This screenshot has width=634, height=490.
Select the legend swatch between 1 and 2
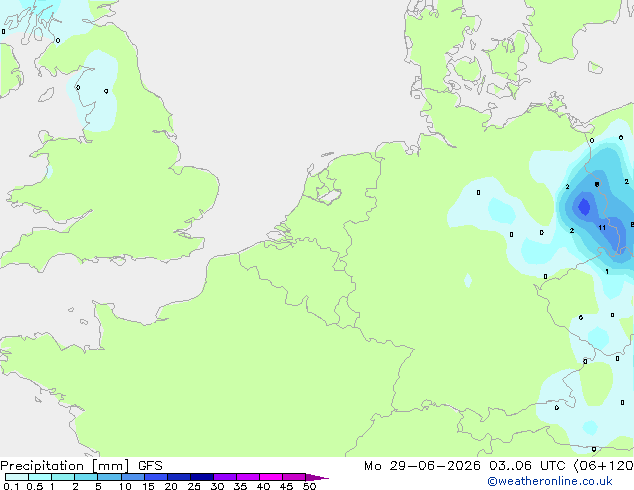[x=63, y=477]
